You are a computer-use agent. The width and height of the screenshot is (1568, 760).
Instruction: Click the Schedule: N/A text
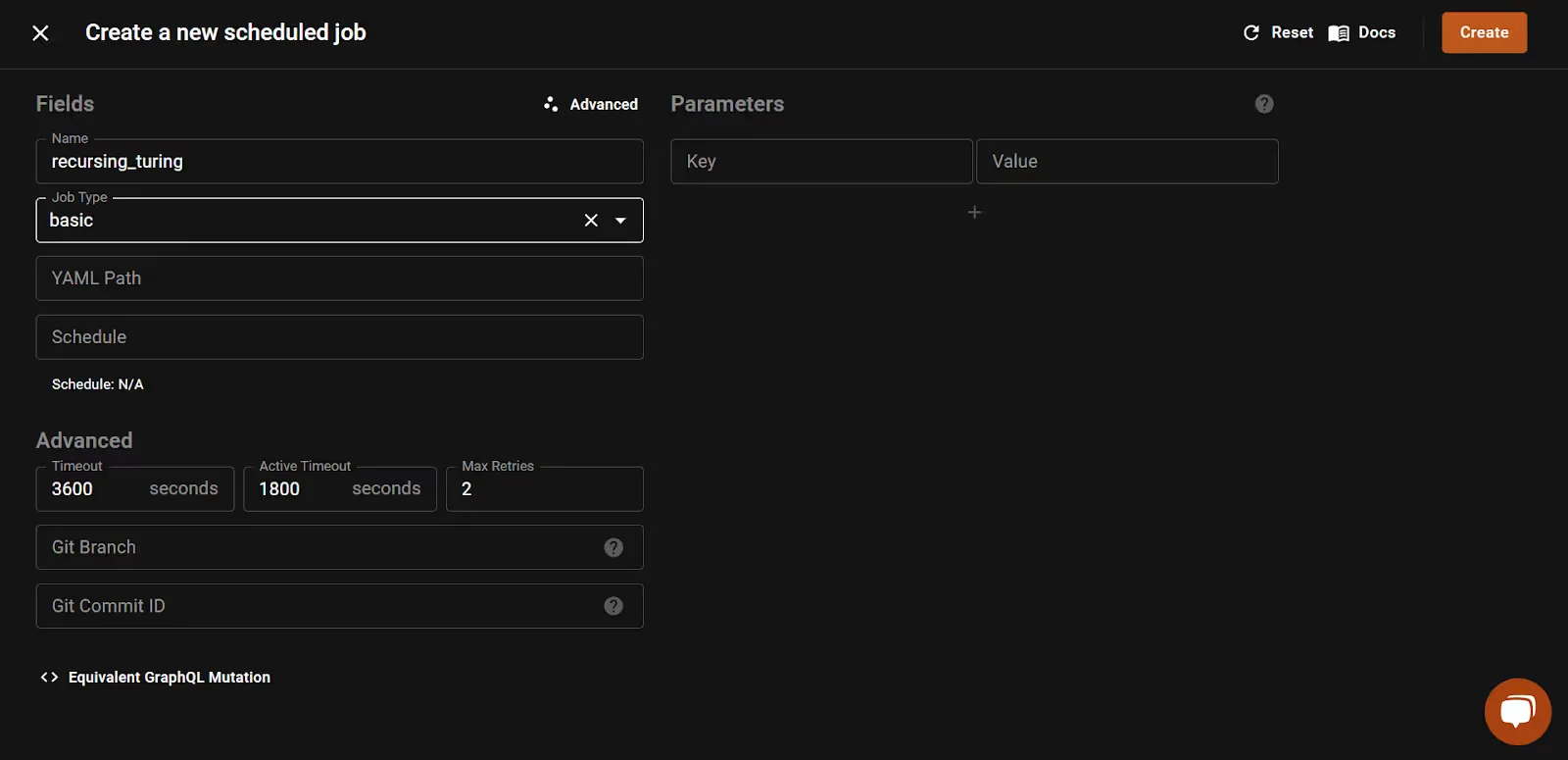(x=98, y=384)
